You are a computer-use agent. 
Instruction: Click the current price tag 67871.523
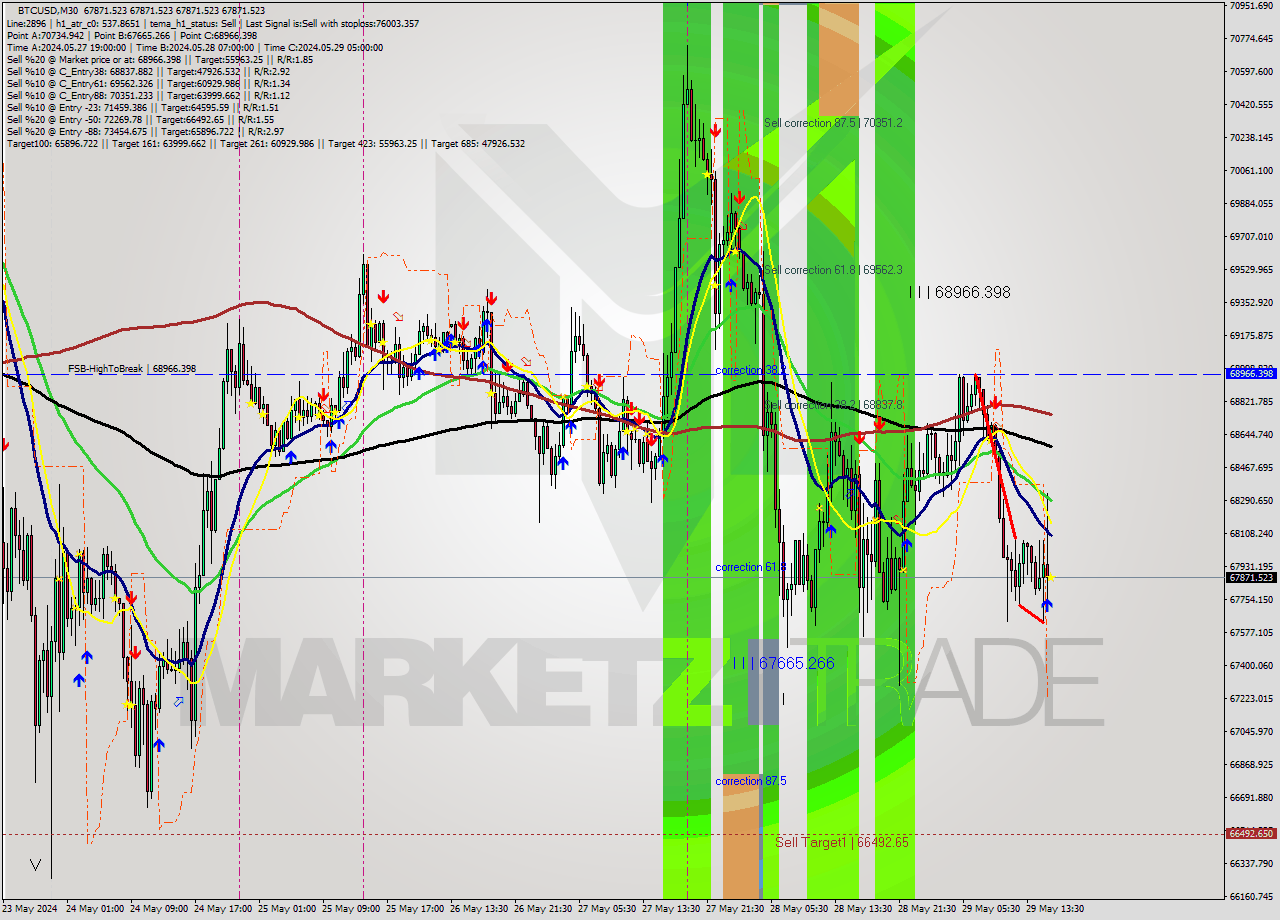[1251, 578]
